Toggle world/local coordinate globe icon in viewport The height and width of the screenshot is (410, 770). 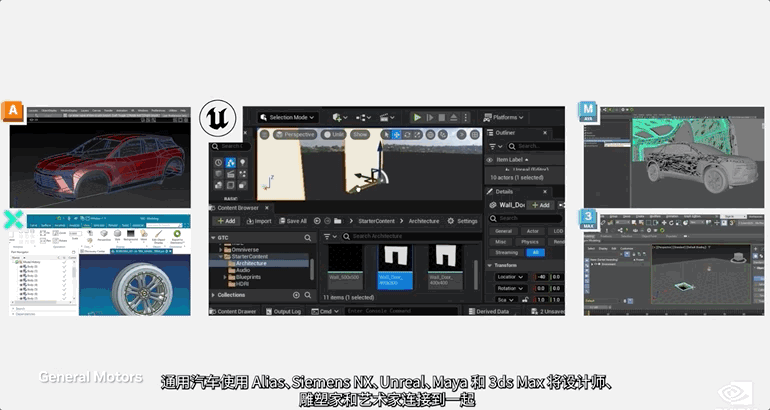431,135
